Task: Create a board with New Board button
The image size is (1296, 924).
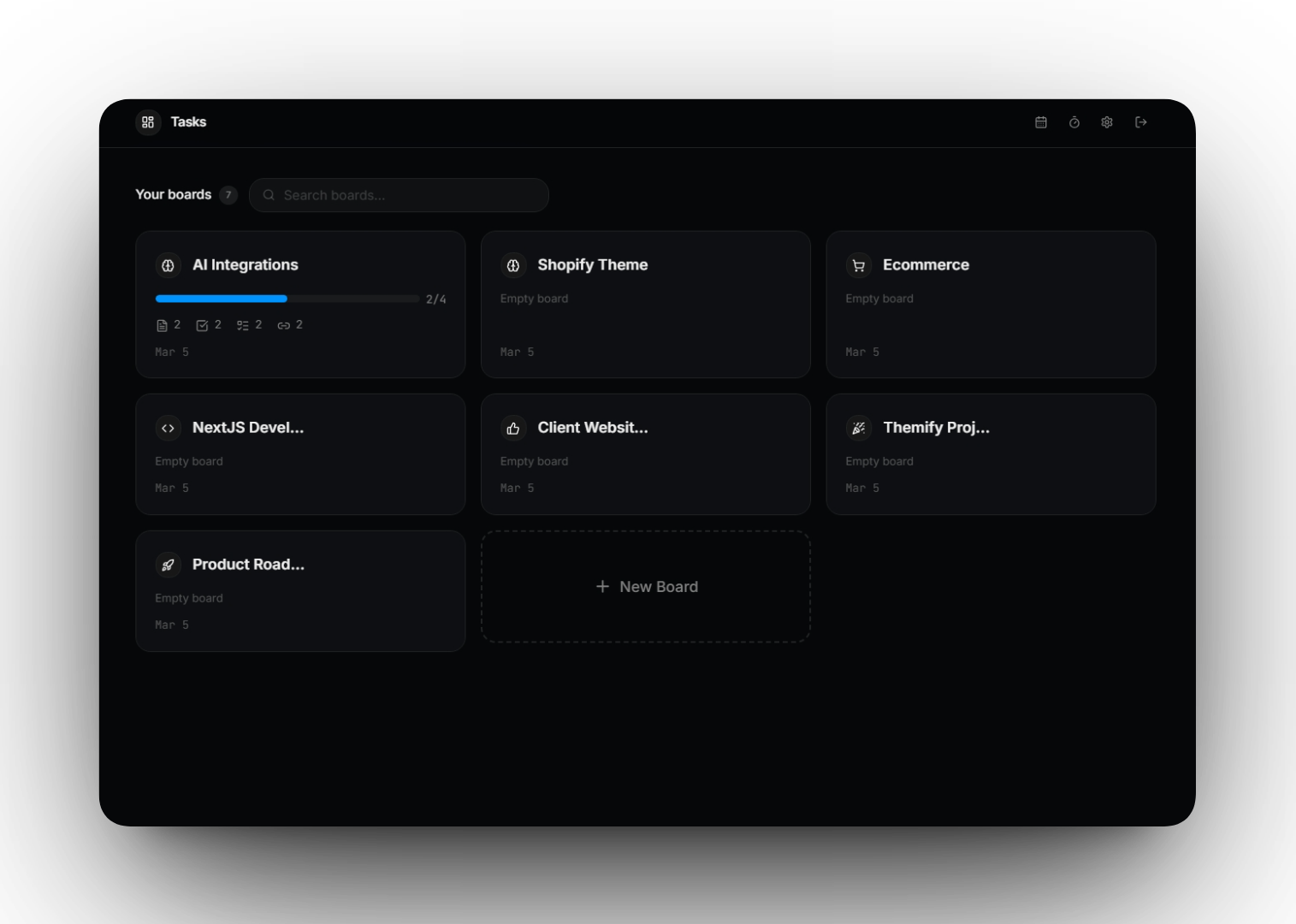Action: coord(646,587)
